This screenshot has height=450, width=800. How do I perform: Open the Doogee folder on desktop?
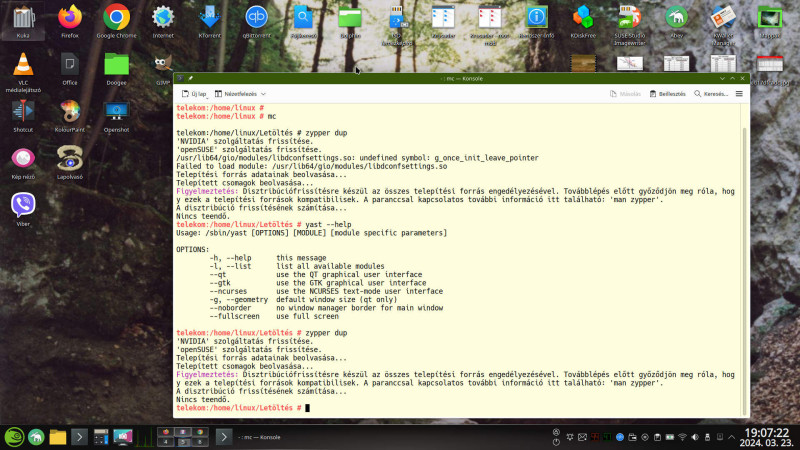[x=116, y=68]
